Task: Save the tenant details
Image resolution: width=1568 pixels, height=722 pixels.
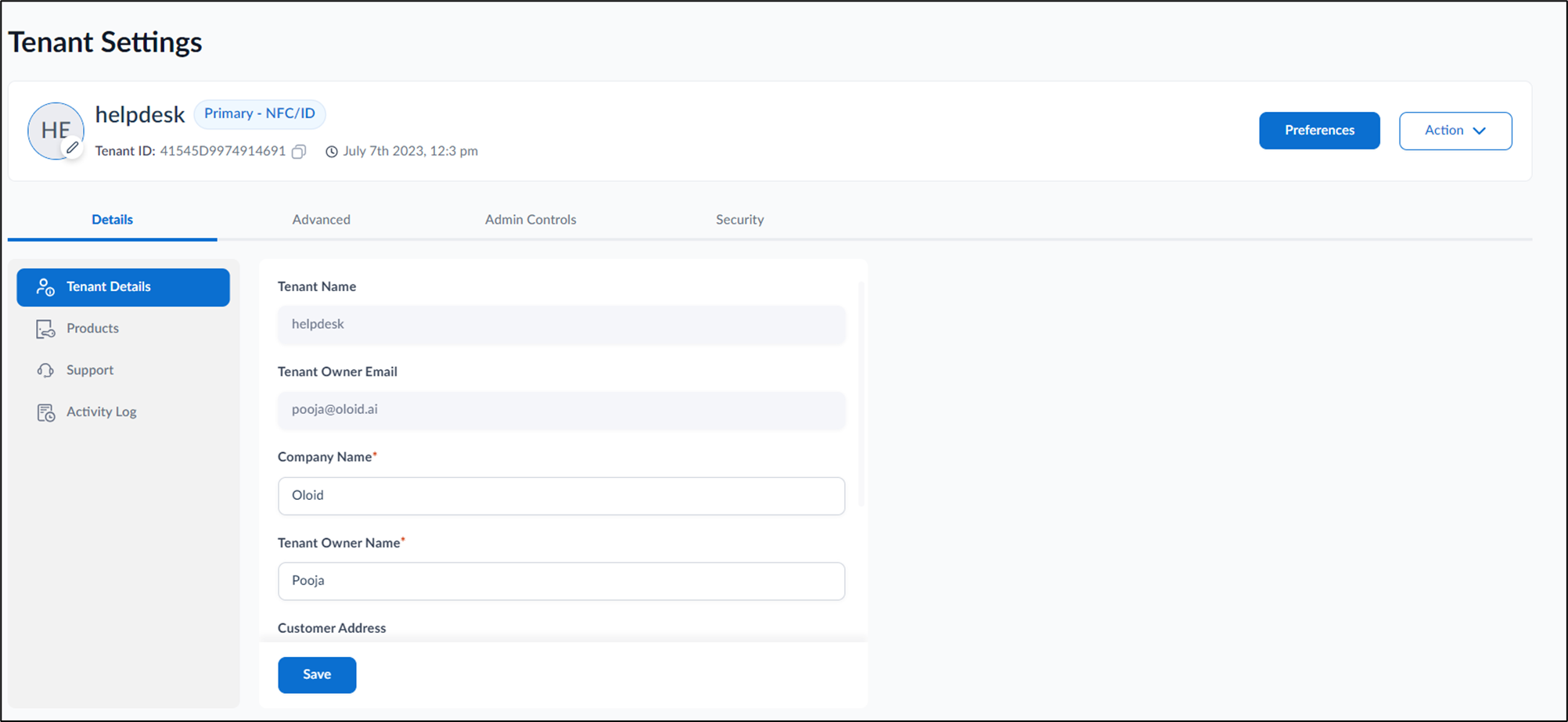Action: [317, 674]
